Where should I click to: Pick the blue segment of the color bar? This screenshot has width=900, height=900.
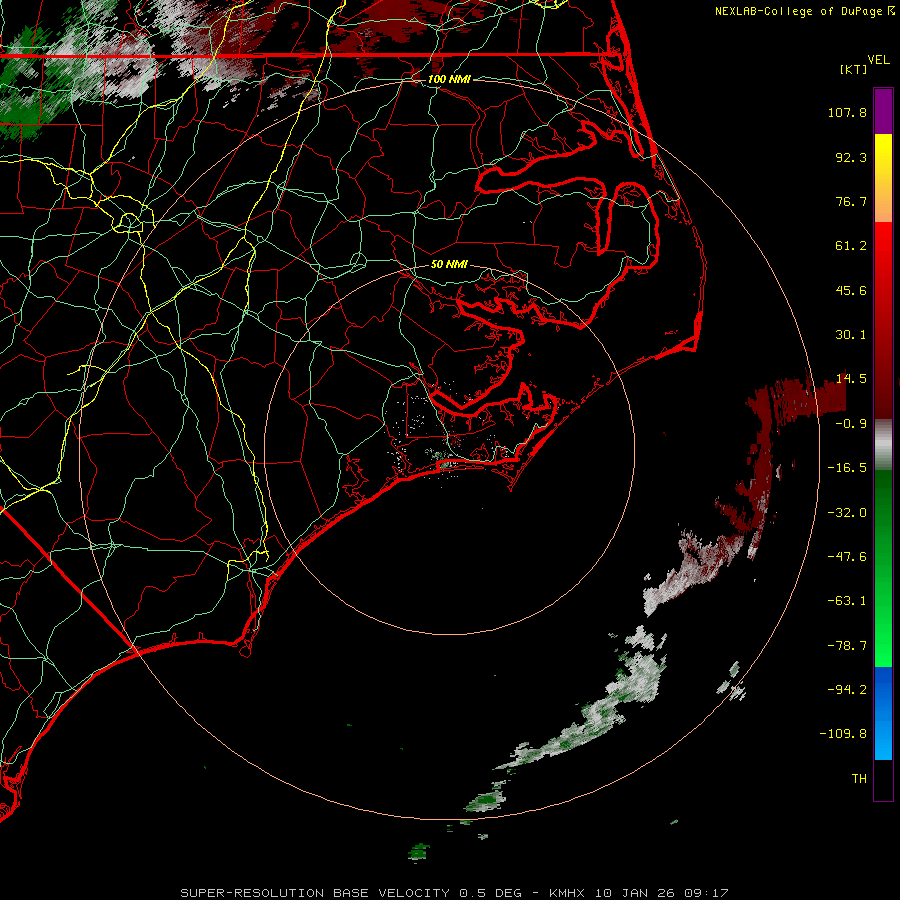tap(883, 713)
